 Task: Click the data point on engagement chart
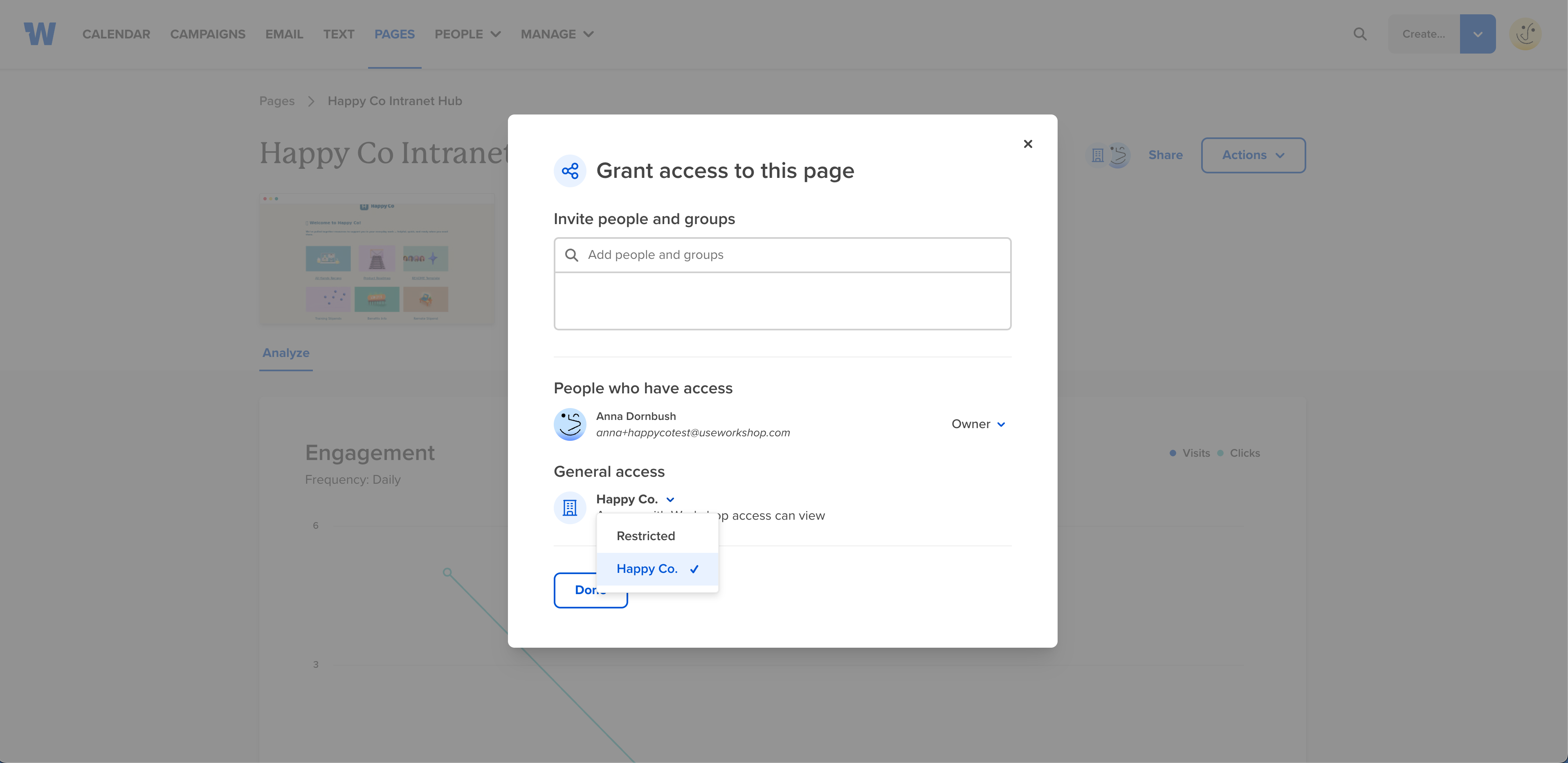447,572
